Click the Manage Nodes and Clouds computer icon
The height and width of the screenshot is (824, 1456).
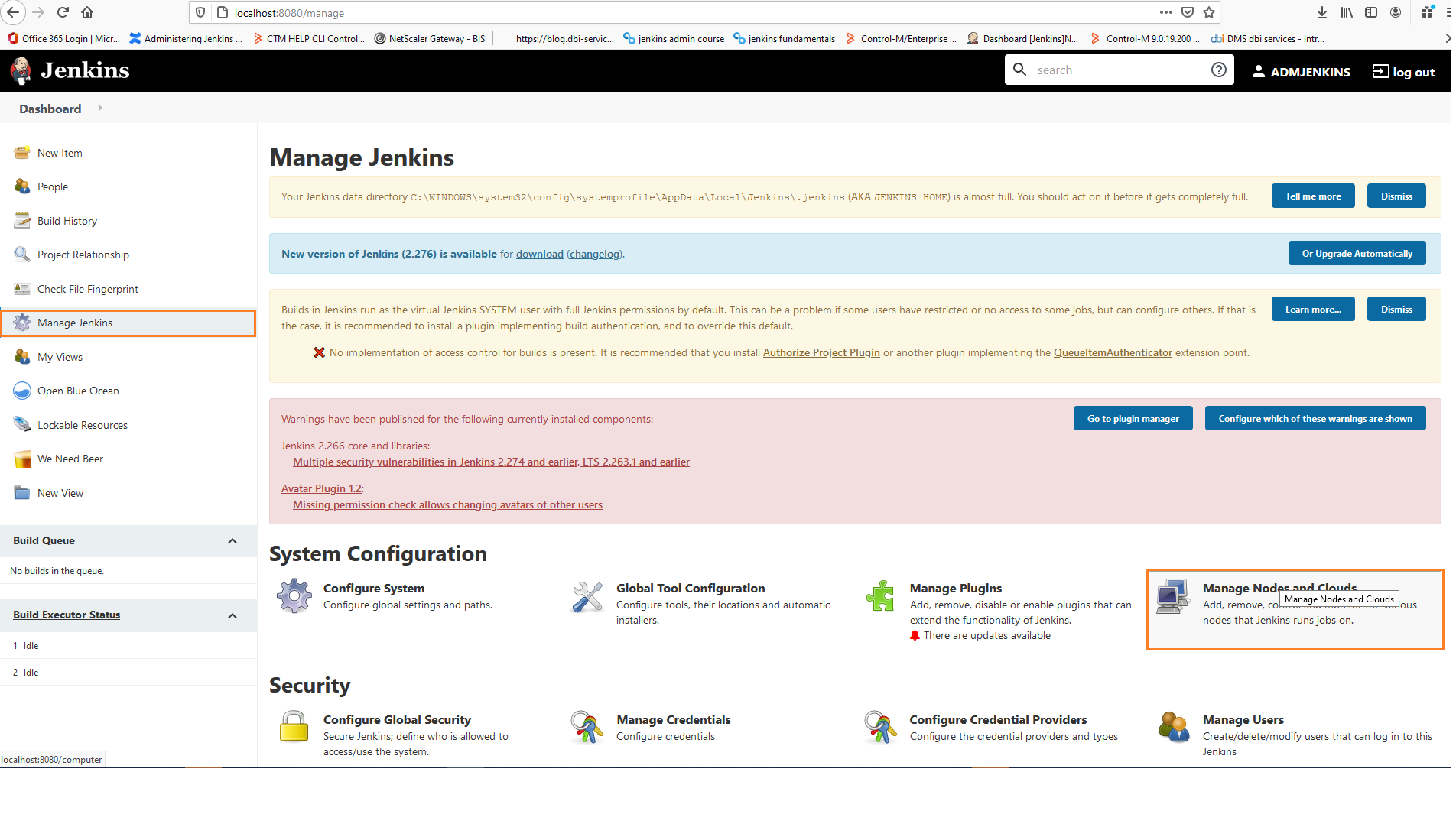pyautogui.click(x=1173, y=596)
